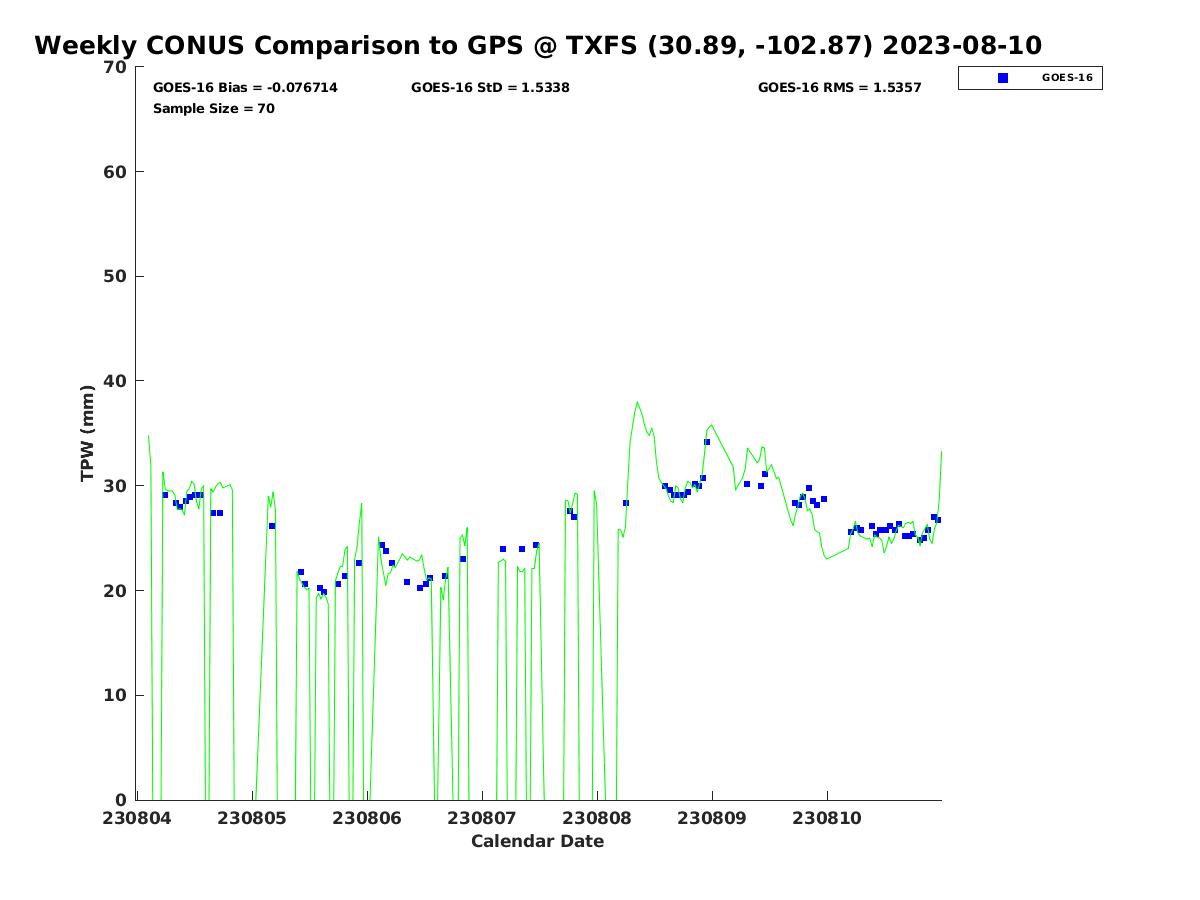The height and width of the screenshot is (900, 1200).
Task: Select the GOES-16 Bias statistic text
Action: pyautogui.click(x=245, y=88)
